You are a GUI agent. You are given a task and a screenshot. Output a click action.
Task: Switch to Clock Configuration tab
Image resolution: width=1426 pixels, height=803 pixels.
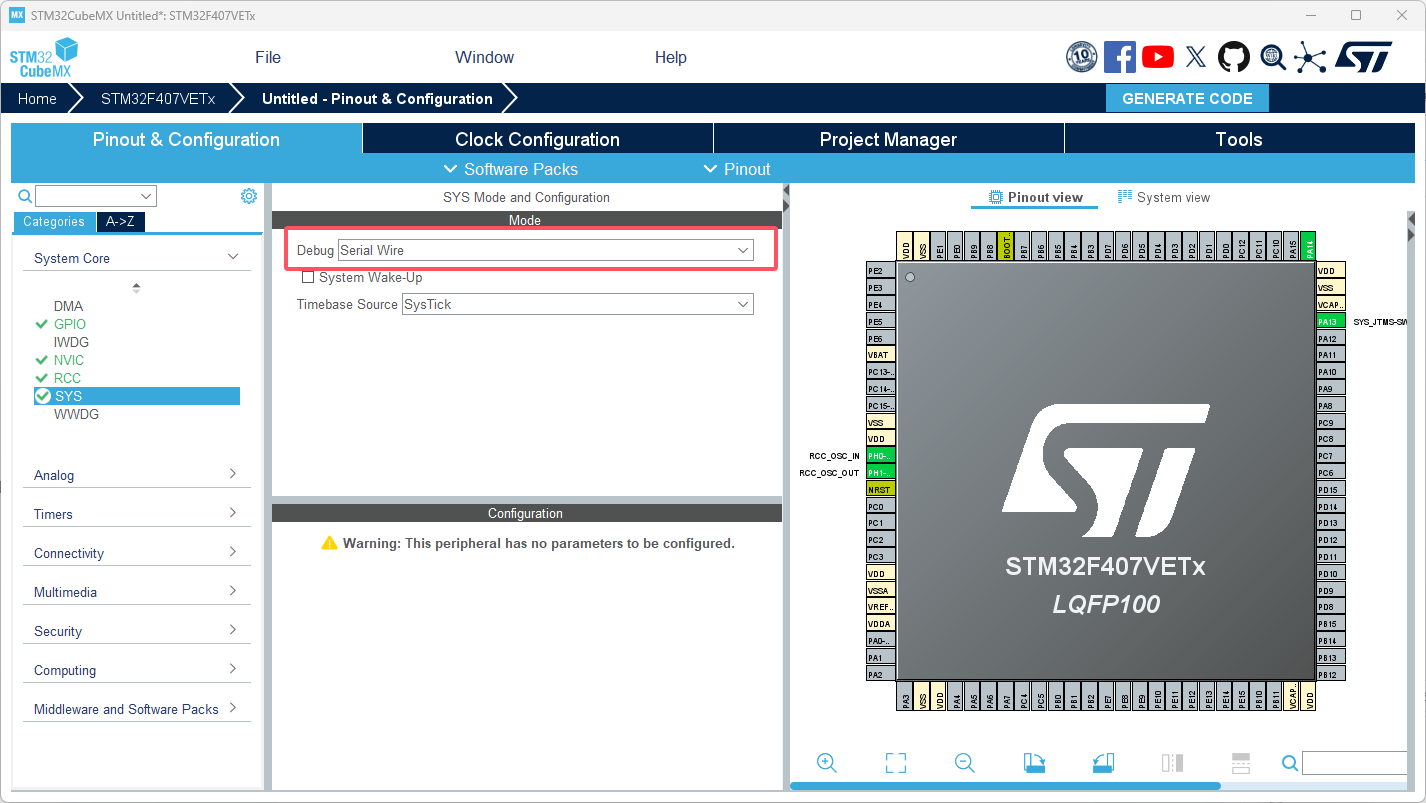537,139
